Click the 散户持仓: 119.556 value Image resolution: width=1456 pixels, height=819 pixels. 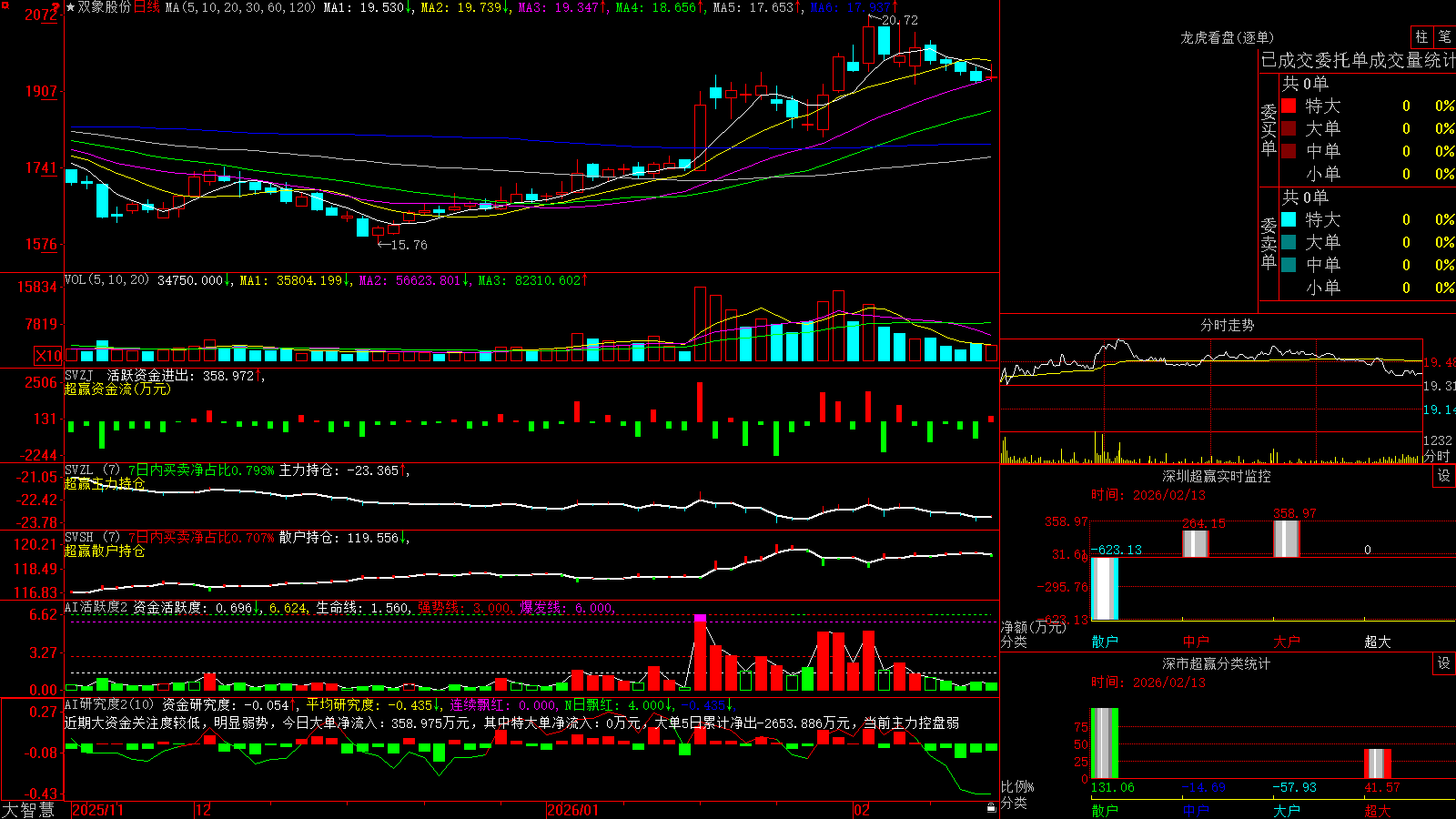pos(339,538)
